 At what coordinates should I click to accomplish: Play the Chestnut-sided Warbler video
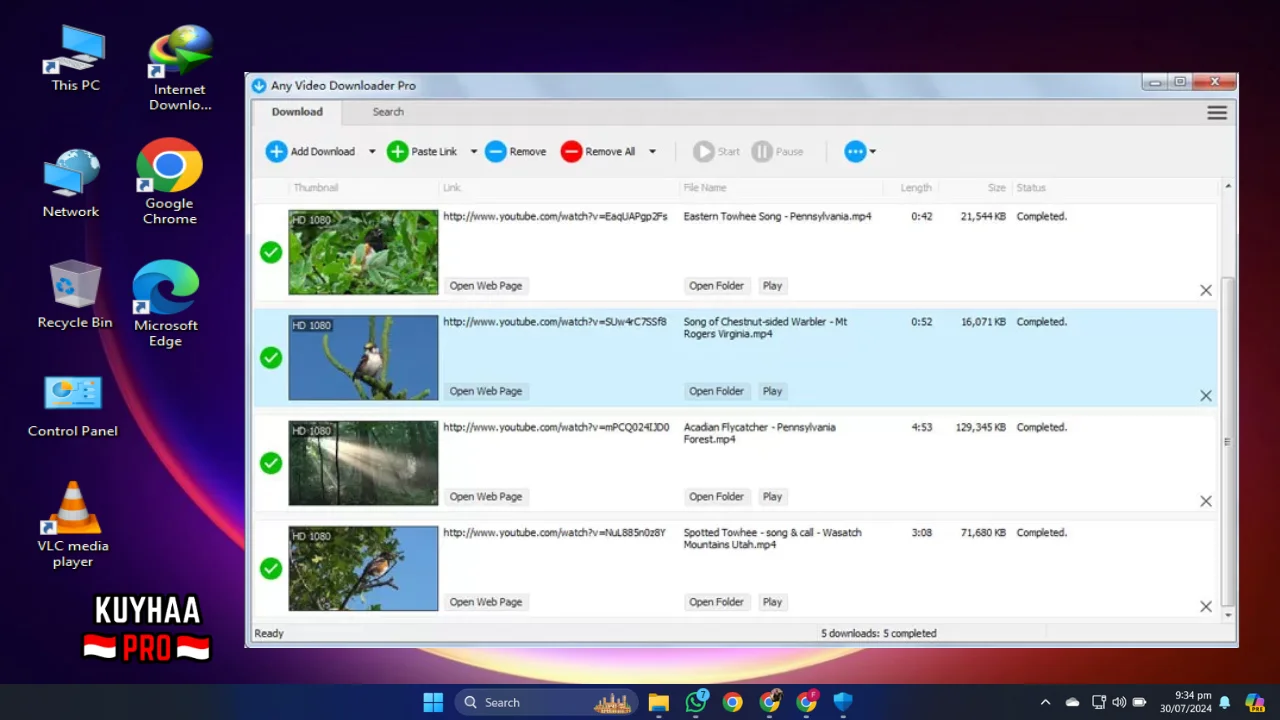point(772,391)
